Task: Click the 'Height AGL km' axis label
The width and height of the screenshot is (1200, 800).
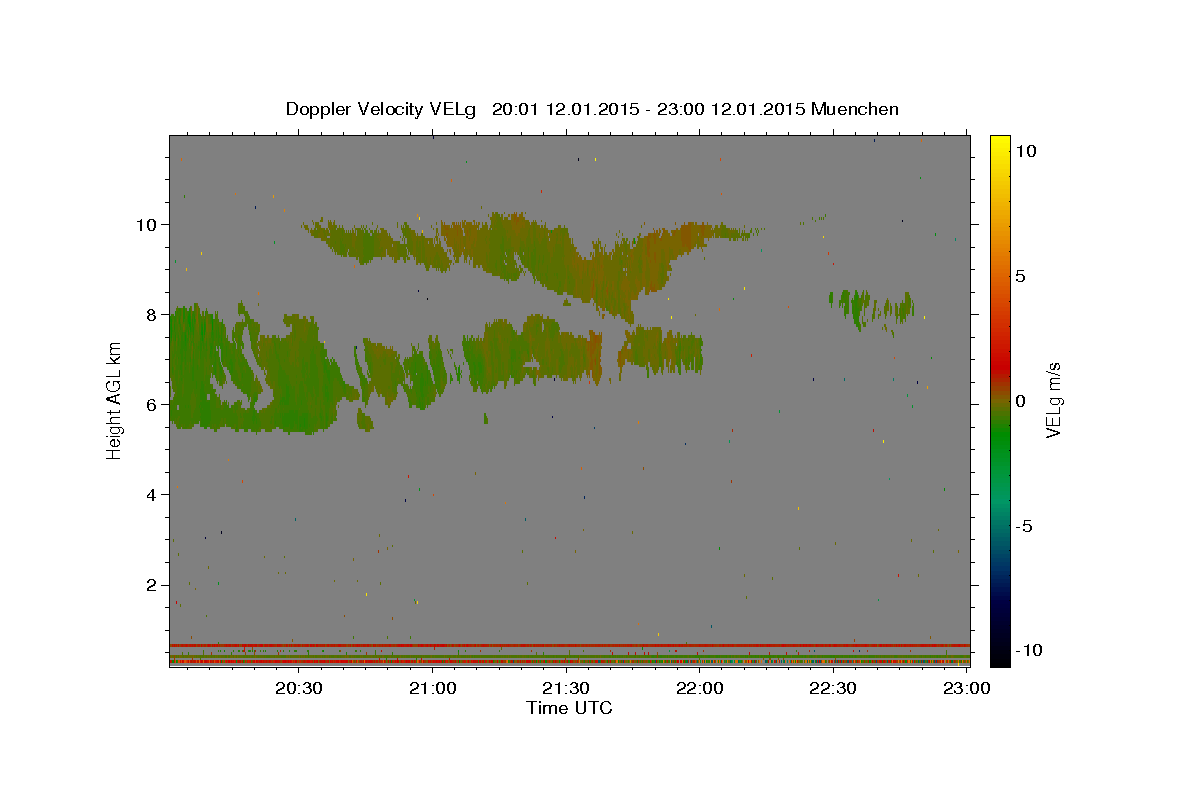Action: 115,400
